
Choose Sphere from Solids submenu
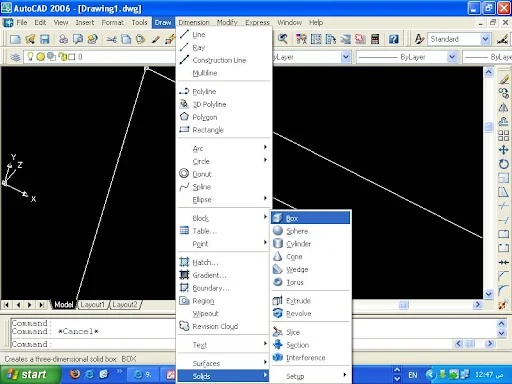click(x=311, y=231)
